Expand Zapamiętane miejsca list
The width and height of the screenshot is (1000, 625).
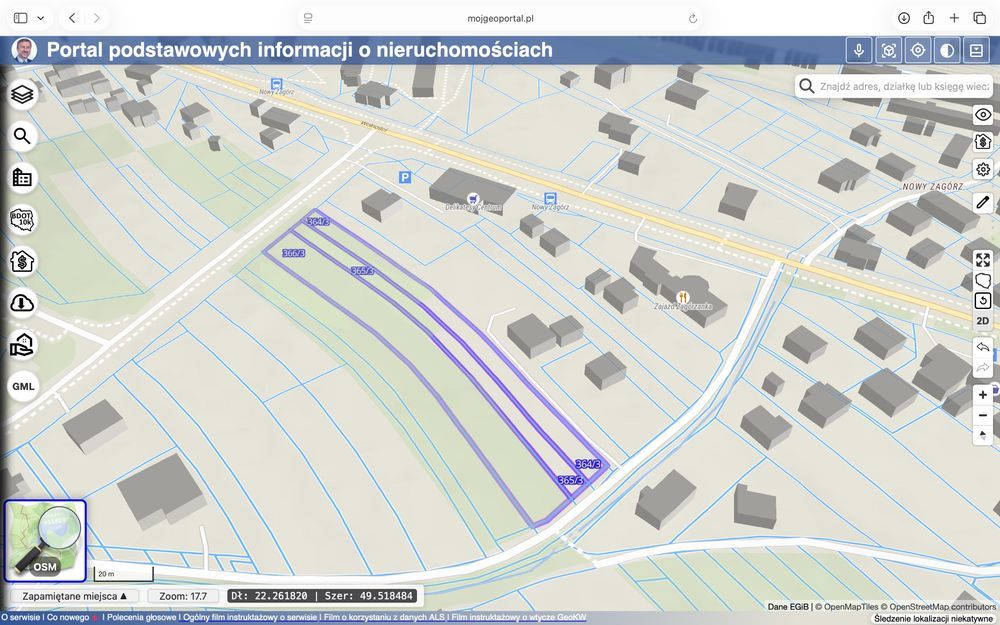click(x=75, y=596)
